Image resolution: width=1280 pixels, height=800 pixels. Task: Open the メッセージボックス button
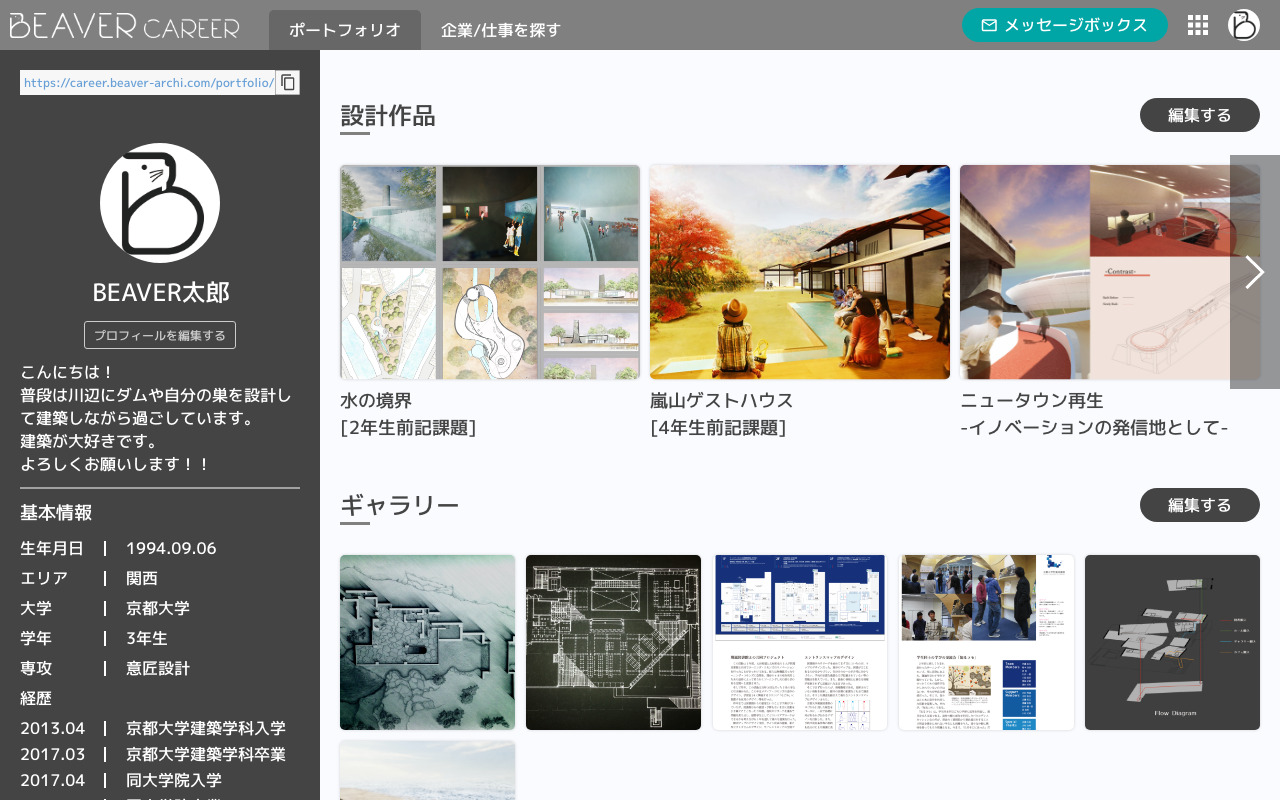click(1065, 25)
